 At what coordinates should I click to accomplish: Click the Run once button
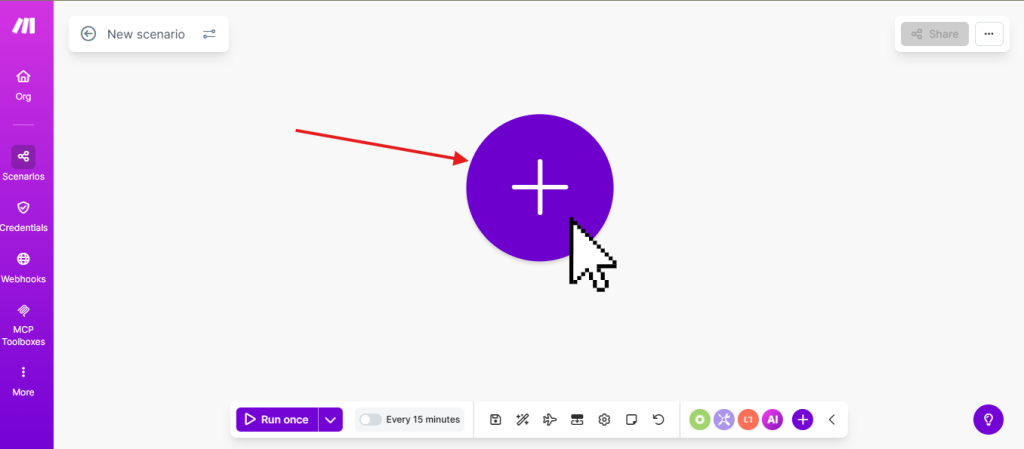pyautogui.click(x=277, y=420)
